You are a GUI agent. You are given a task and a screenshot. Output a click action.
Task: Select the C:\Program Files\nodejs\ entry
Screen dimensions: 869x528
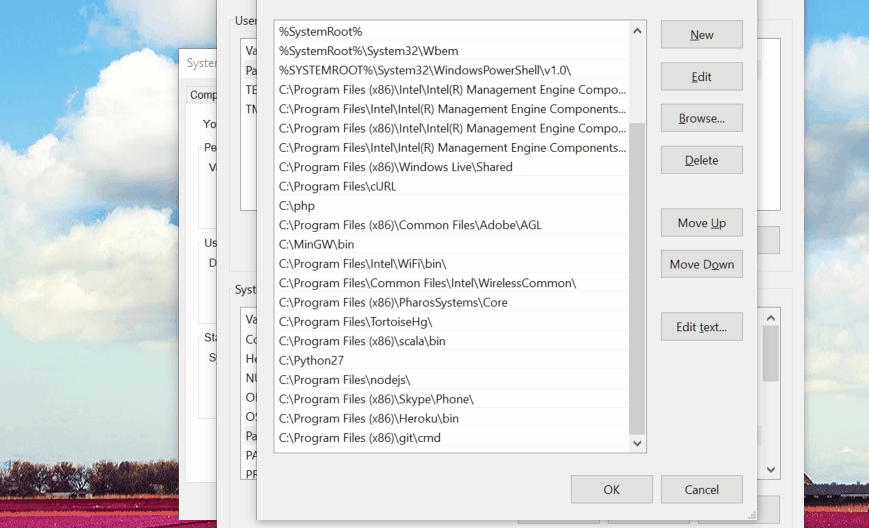tap(452, 380)
